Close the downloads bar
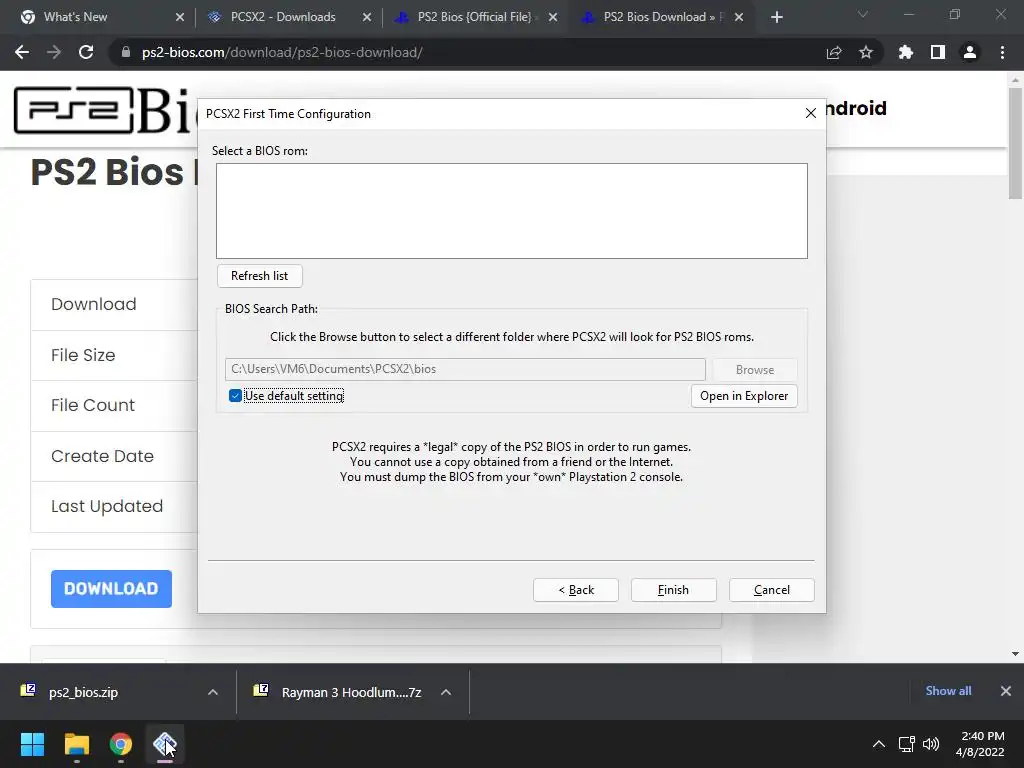The image size is (1024, 768). pos(1006,691)
